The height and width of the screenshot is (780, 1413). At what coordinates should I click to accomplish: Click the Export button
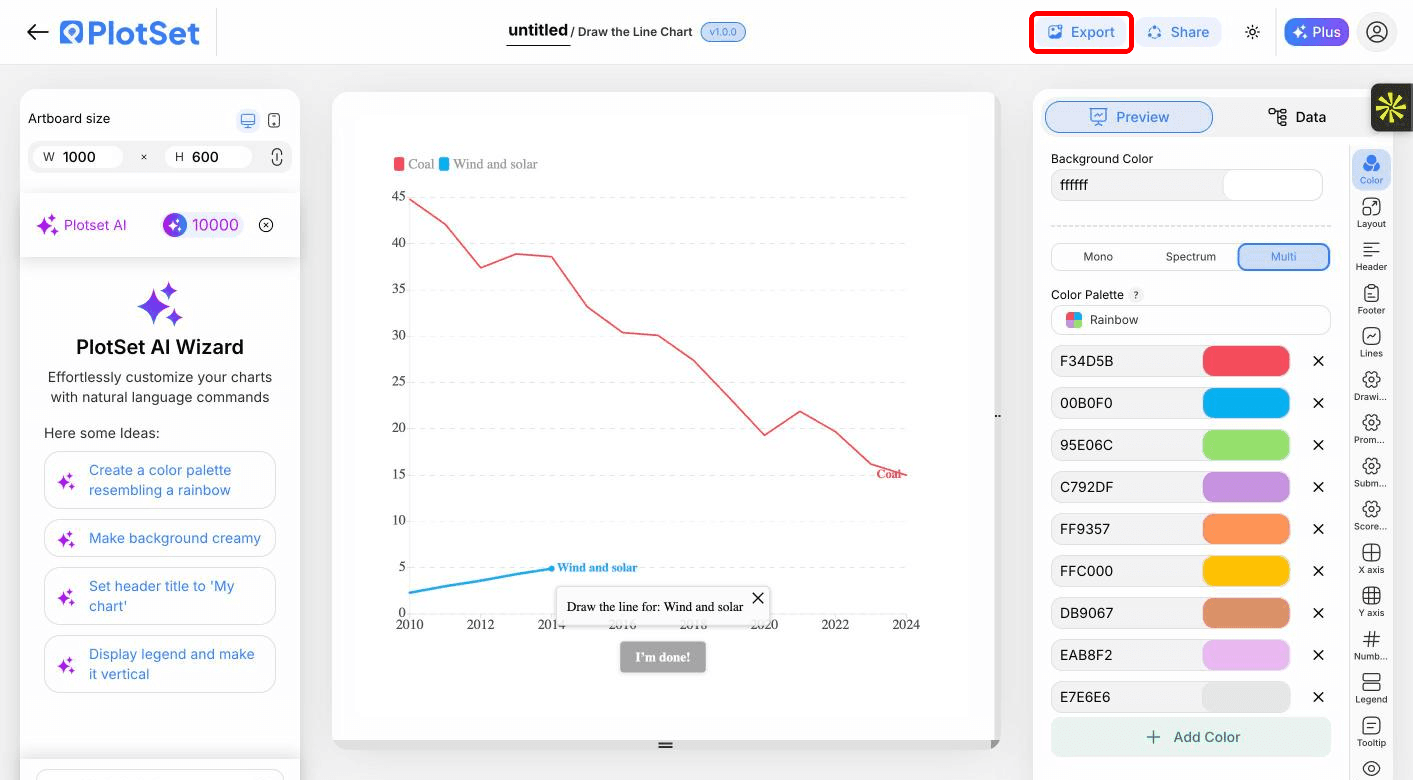coord(1081,32)
